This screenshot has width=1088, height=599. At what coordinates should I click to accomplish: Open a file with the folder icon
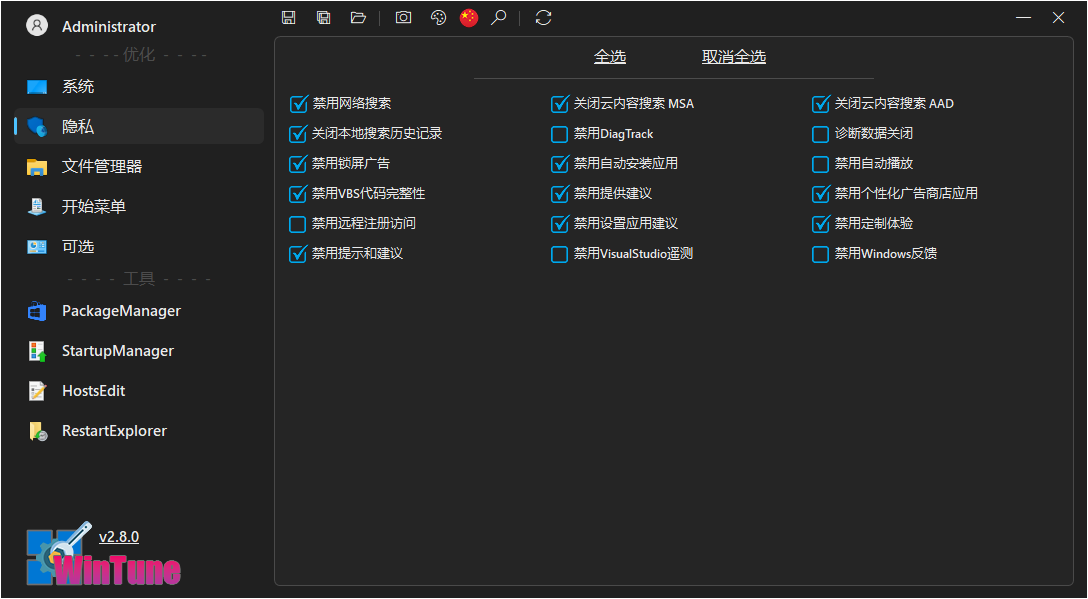tap(358, 17)
